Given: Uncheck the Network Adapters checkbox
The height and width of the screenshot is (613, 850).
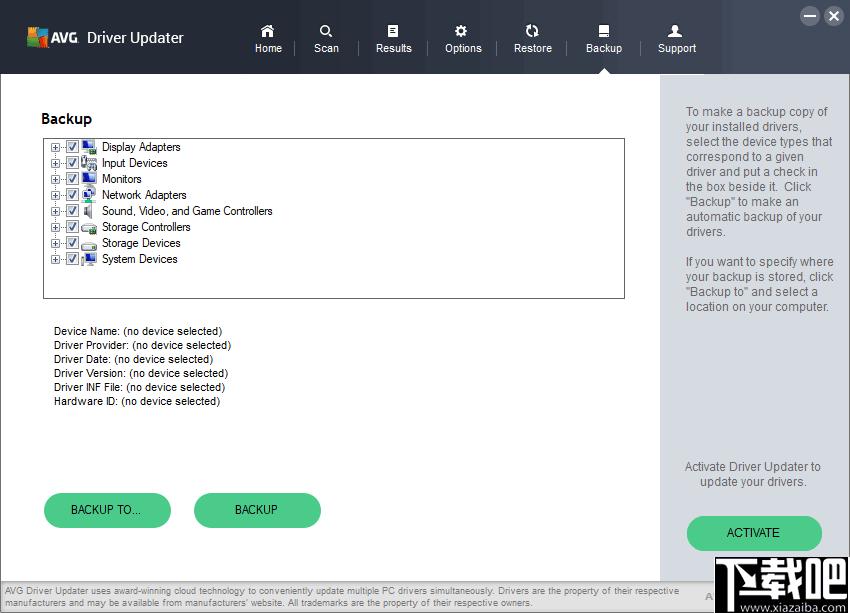Looking at the screenshot, I should (72, 195).
